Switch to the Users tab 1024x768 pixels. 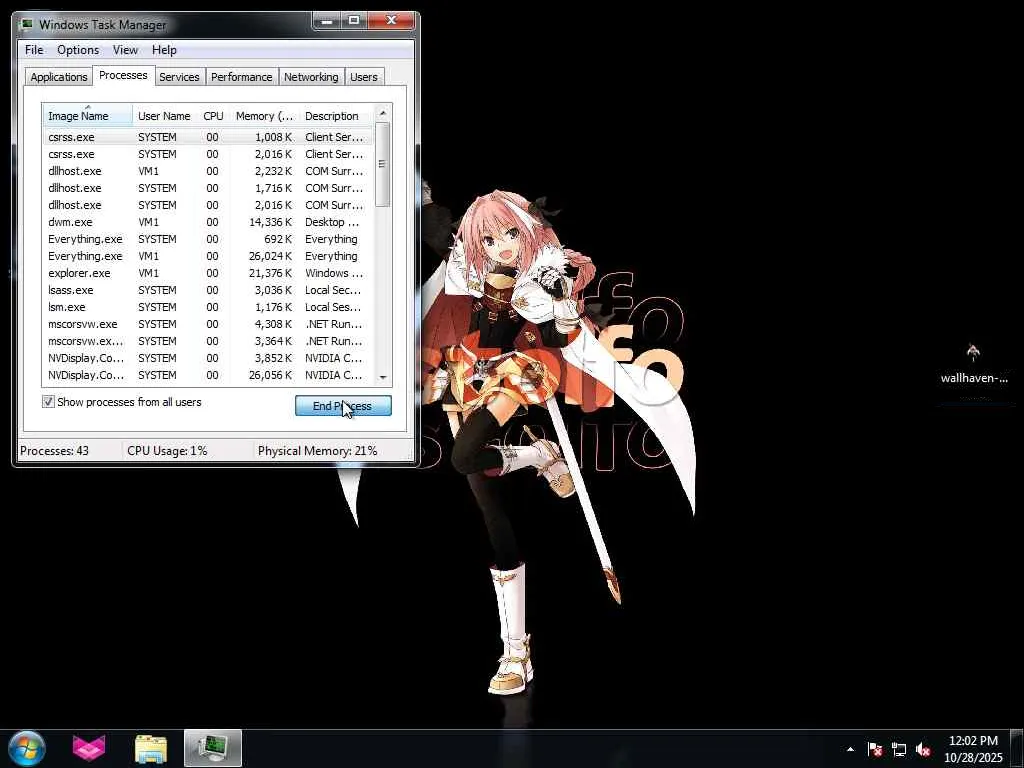tap(364, 76)
